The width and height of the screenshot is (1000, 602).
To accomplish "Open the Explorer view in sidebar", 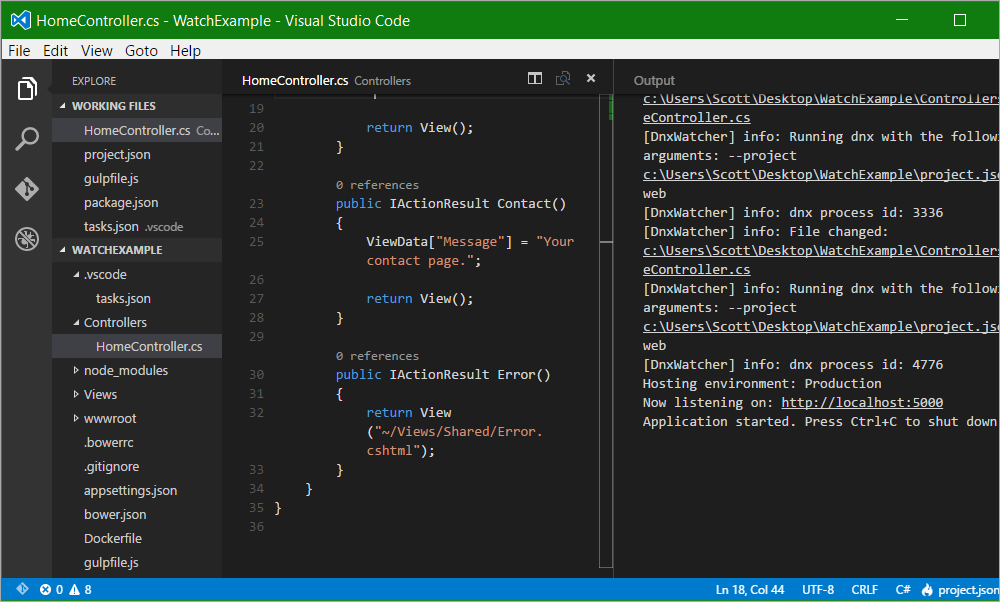I will (x=27, y=89).
